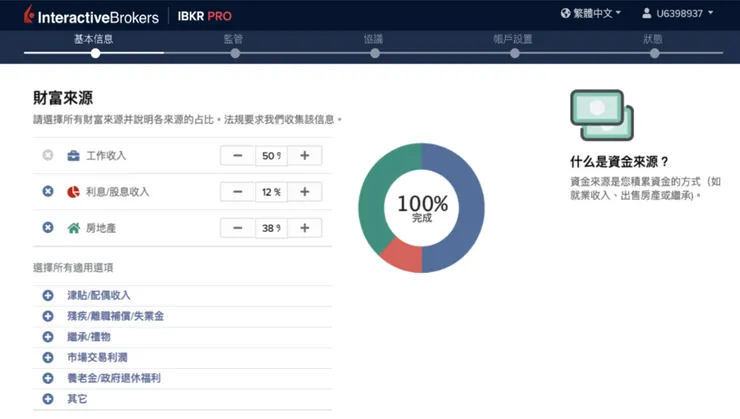The height and width of the screenshot is (419, 740).
Task: Click the globe language icon
Action: tap(565, 13)
